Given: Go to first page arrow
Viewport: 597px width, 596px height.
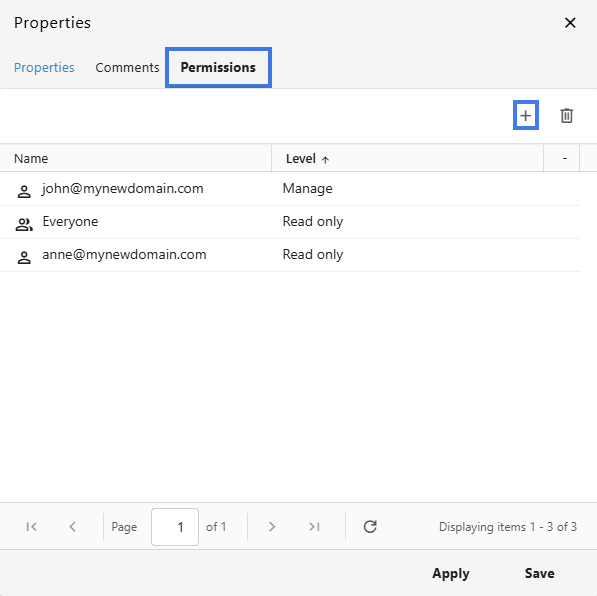Looking at the screenshot, I should tap(31, 527).
